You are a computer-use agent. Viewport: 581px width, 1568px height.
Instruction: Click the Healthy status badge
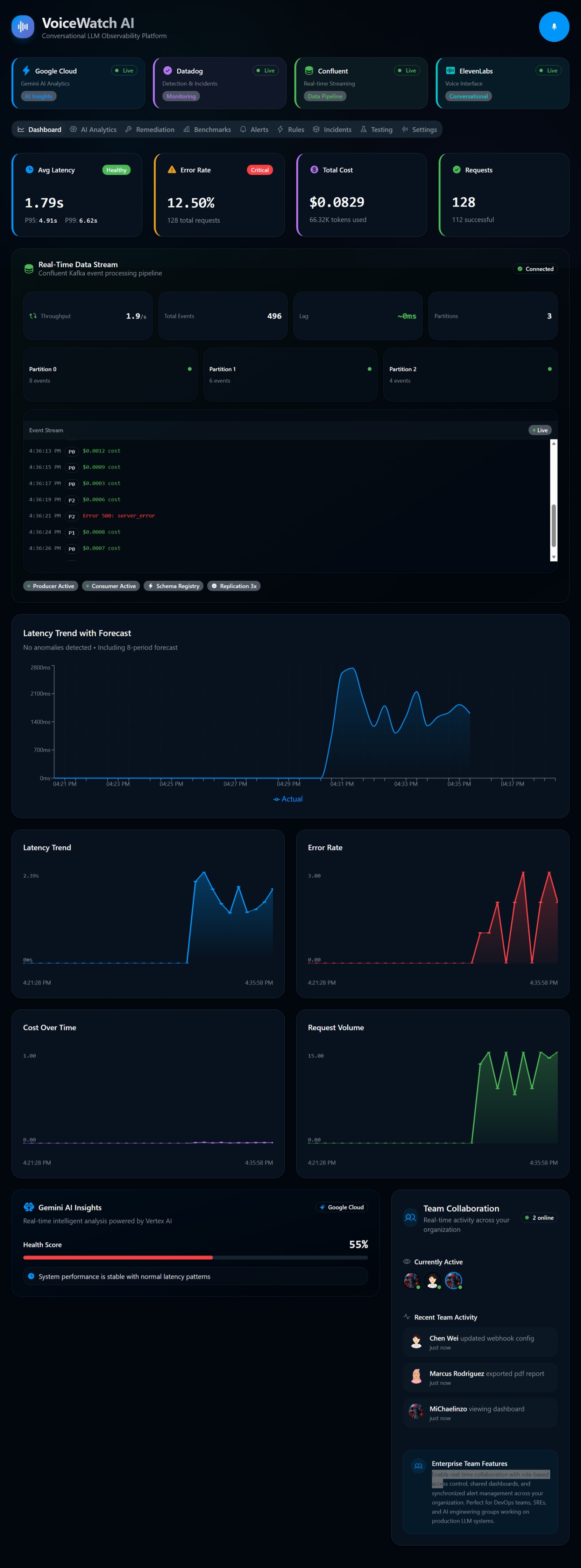pyautogui.click(x=116, y=170)
